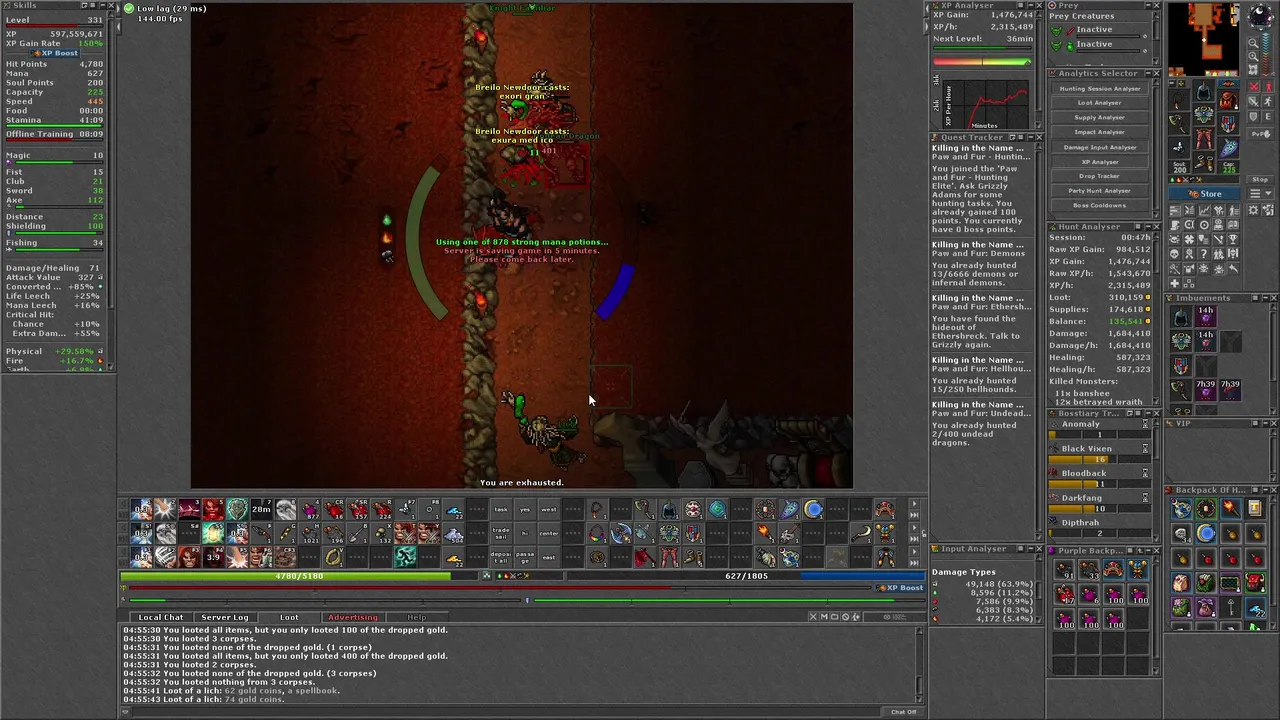Open the XP Analyser

click(1100, 162)
